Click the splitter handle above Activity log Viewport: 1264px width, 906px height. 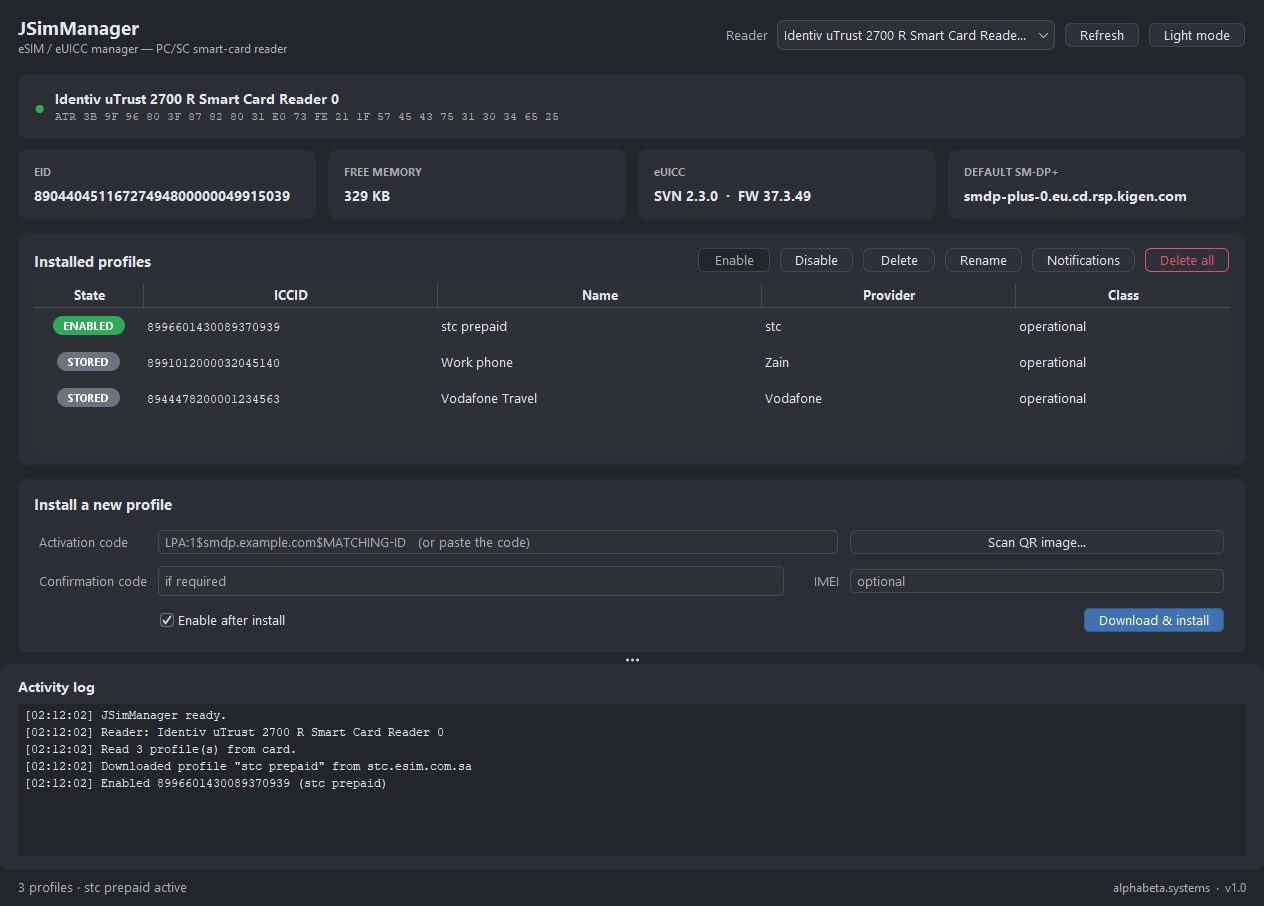pos(632,660)
